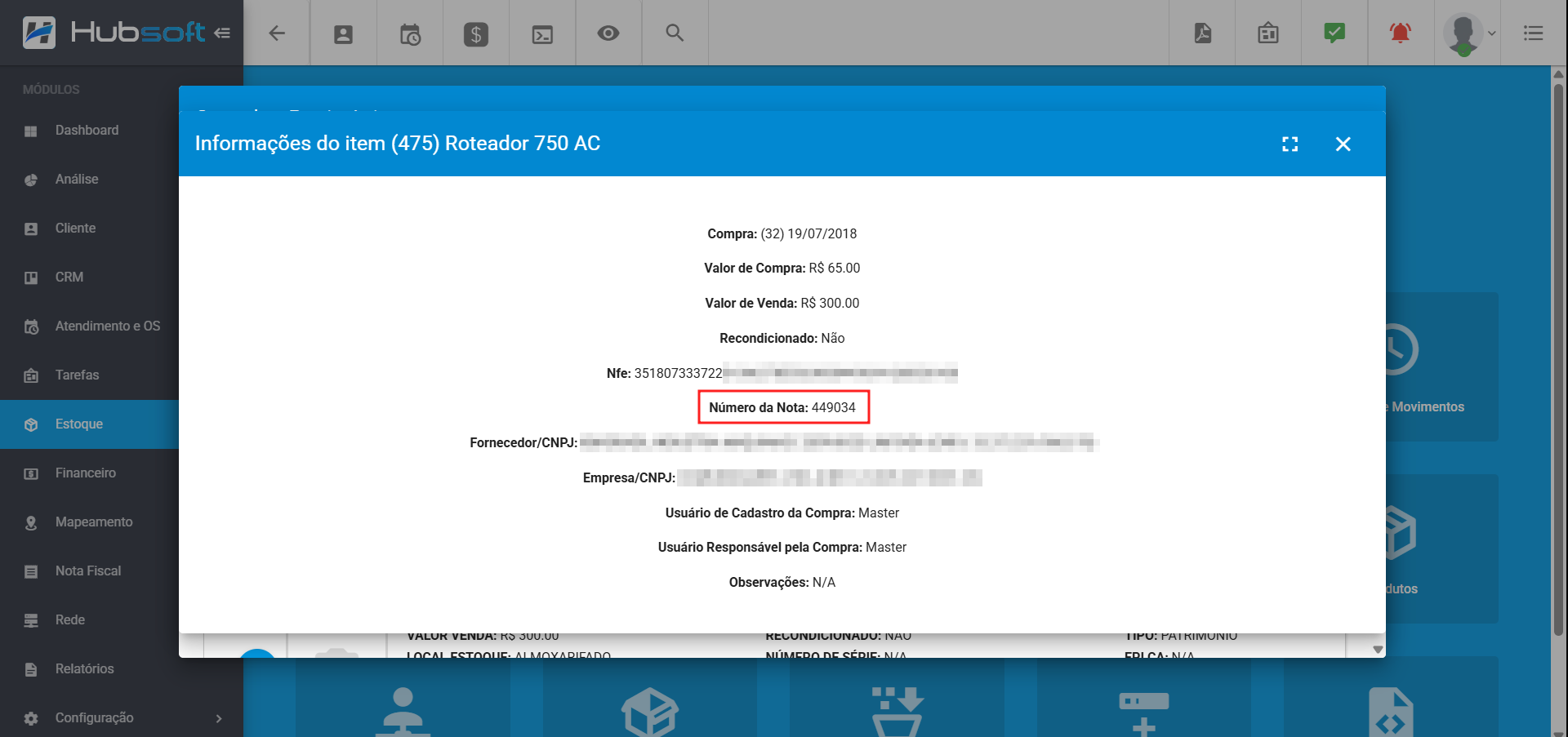Go to Nota Fiscal module
The height and width of the screenshot is (737, 1568).
[87, 571]
